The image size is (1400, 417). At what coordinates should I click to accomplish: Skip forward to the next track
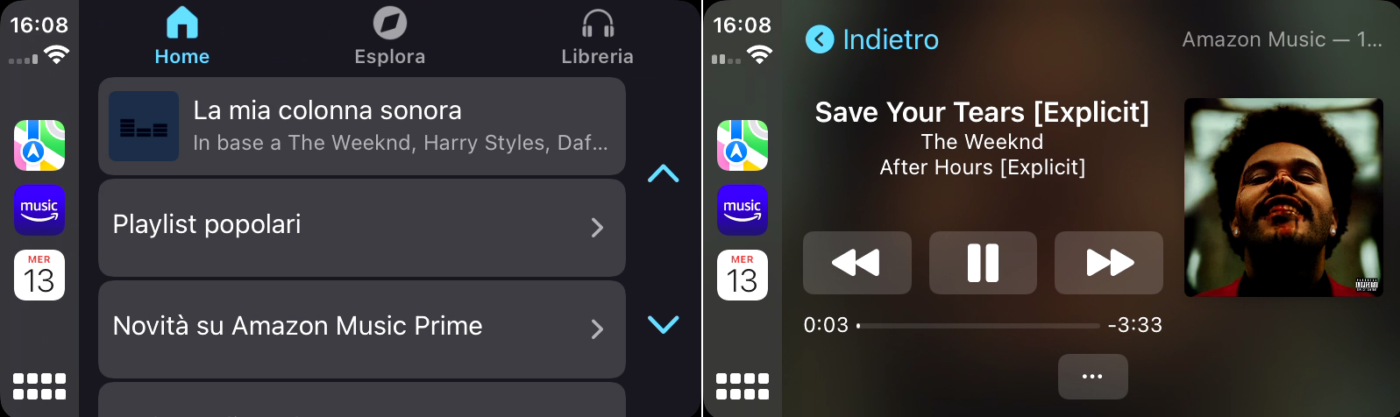(1109, 263)
